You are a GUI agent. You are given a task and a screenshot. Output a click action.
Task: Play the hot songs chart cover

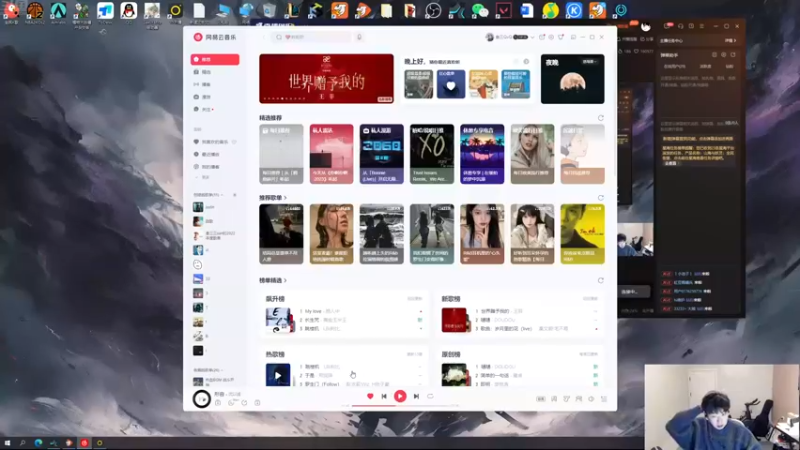pos(278,376)
